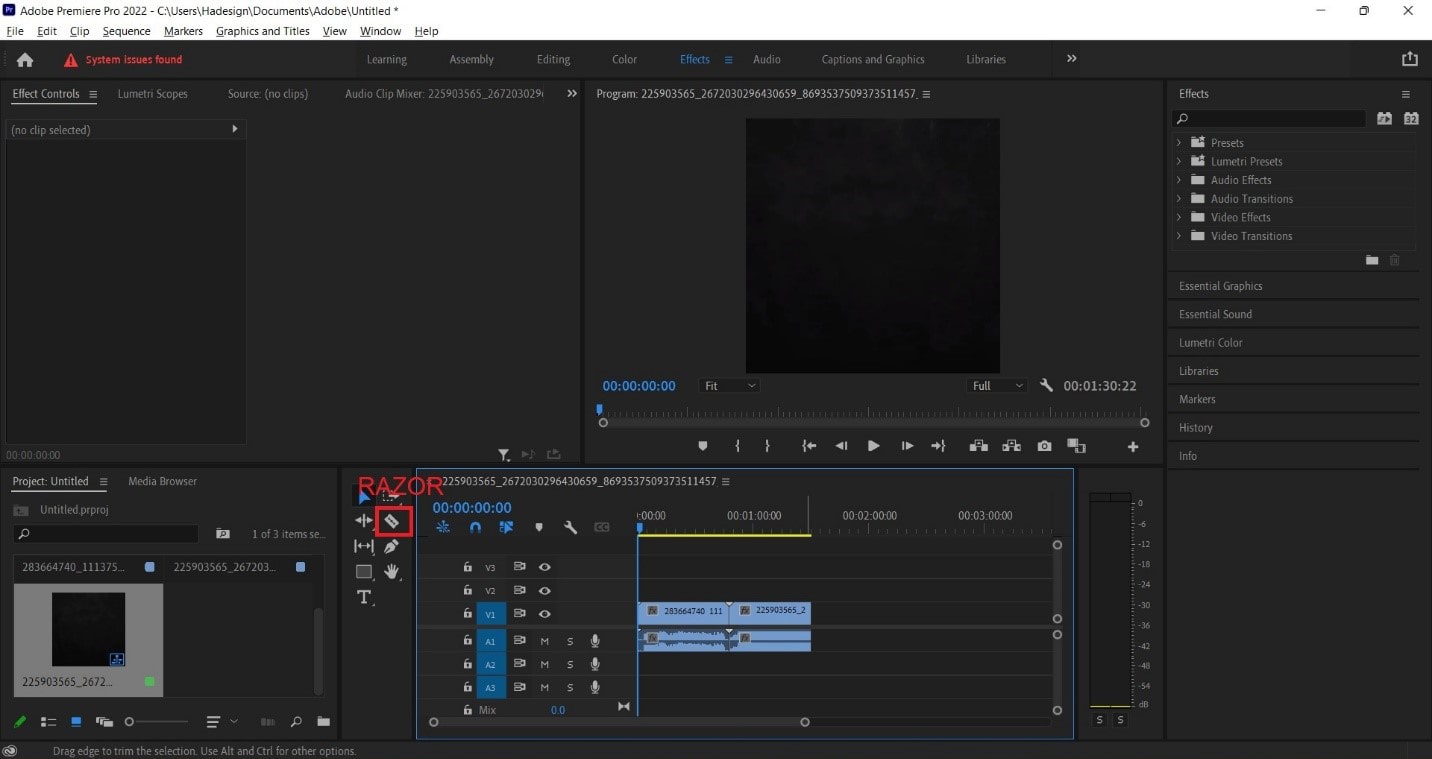Show more workspaces overflow arrows

(1071, 59)
